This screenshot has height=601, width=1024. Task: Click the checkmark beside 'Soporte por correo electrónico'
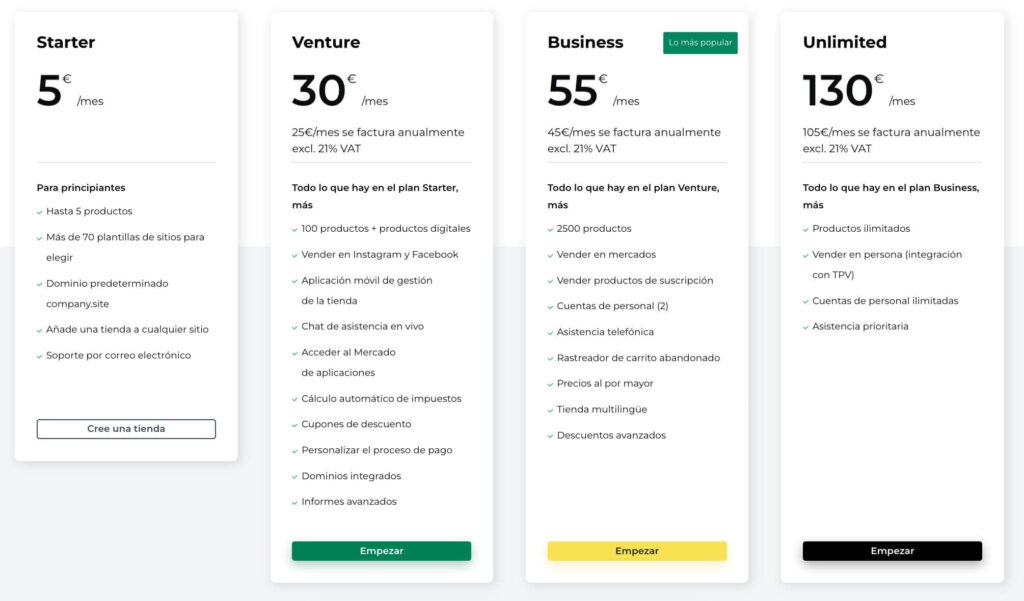pyautogui.click(x=40, y=357)
